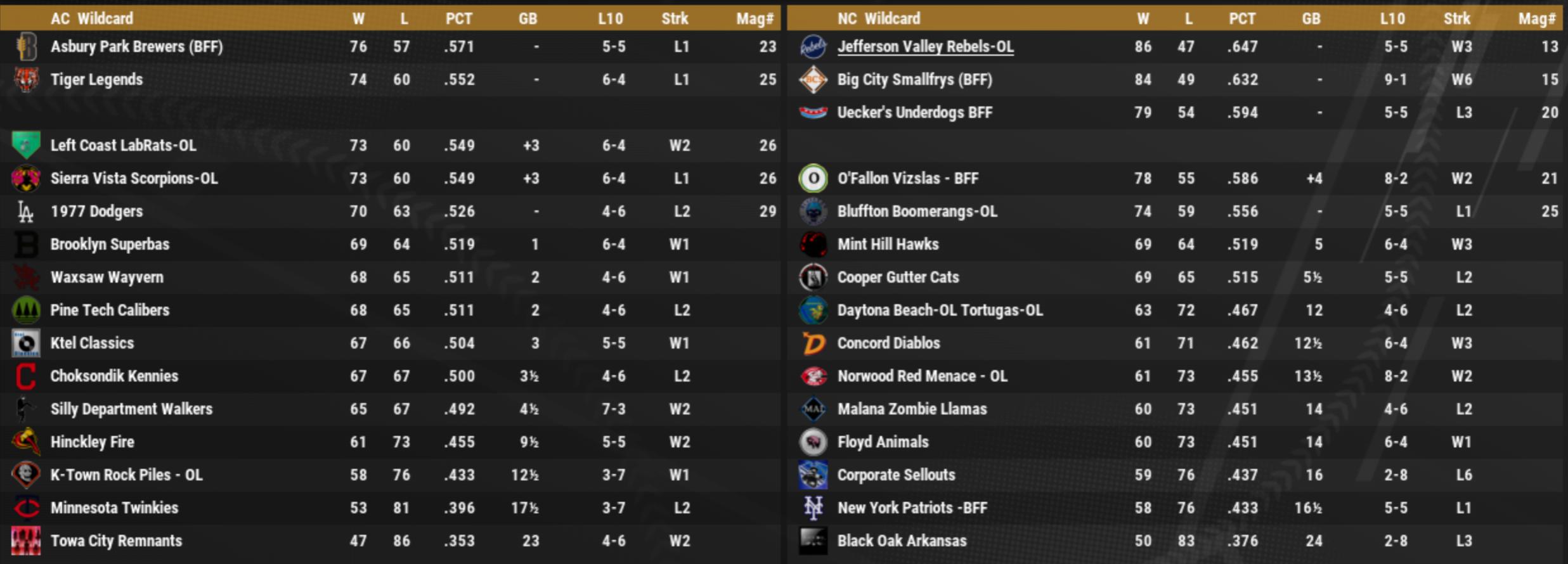Viewport: 1568px width, 564px height.
Task: Click the Concord Diablos D logo
Action: (x=813, y=343)
